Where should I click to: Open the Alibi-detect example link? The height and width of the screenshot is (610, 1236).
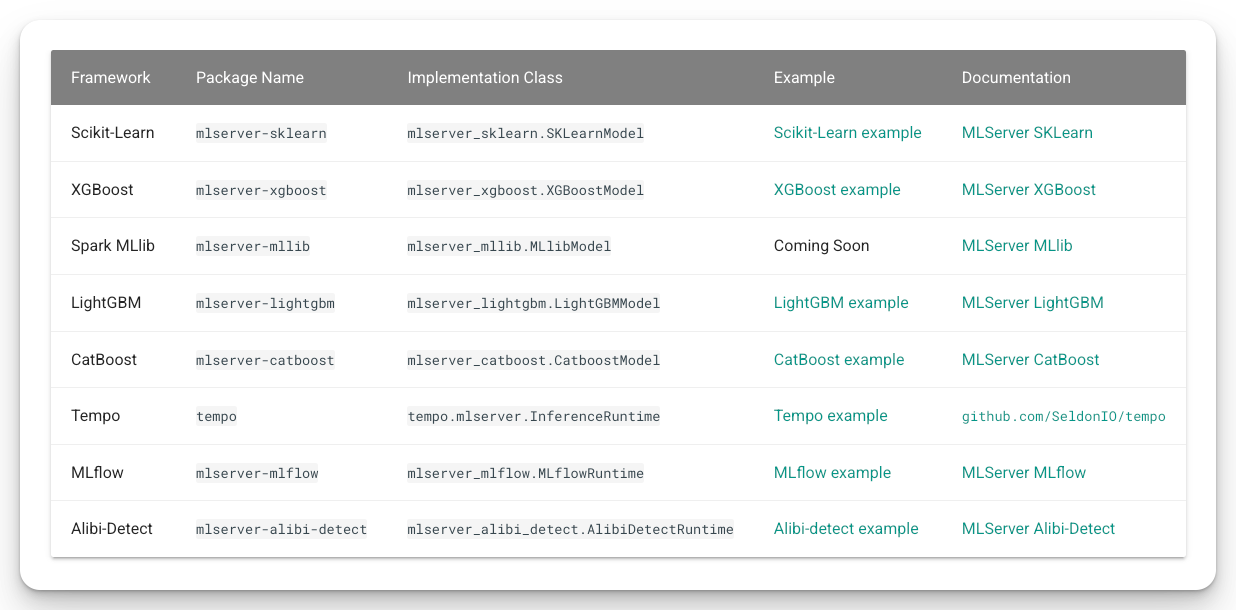click(846, 529)
